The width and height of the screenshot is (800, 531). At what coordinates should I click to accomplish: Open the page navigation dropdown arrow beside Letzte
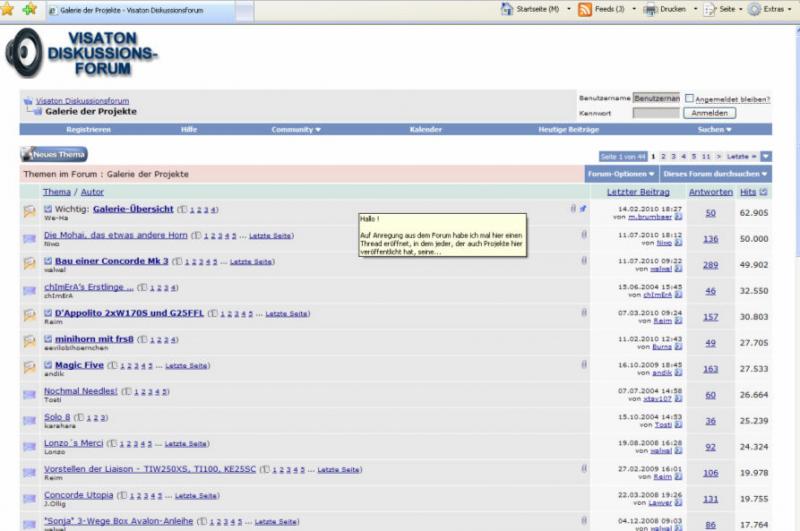pyautogui.click(x=766, y=157)
